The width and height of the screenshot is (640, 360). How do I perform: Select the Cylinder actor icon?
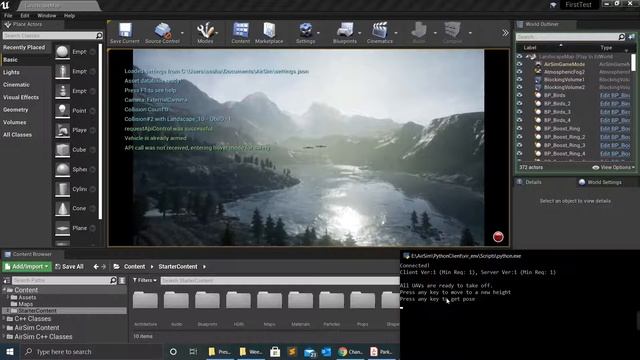pos(62,189)
